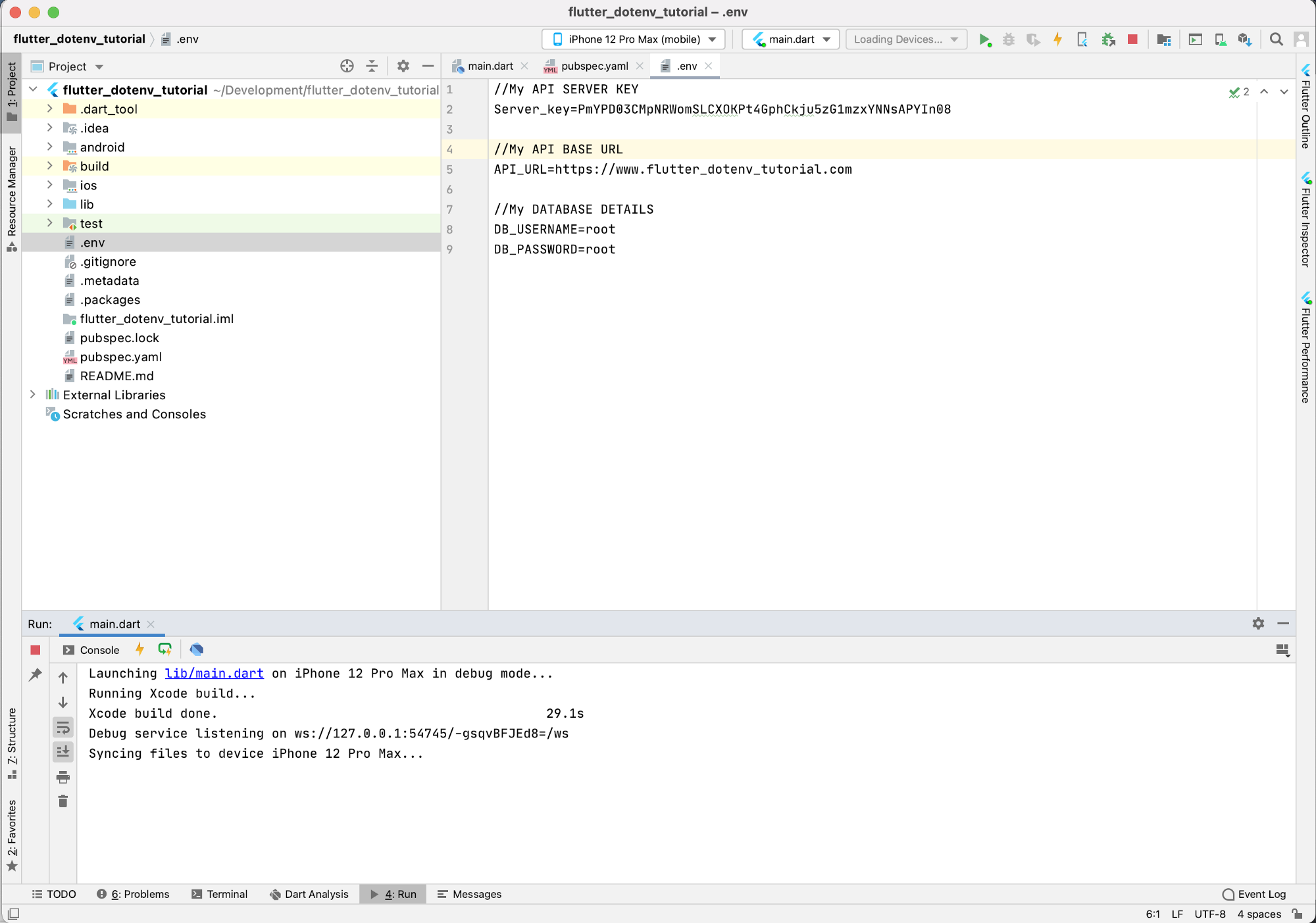Viewport: 1316px width, 923px height.
Task: Open the Messages tool tab
Action: pos(470,894)
